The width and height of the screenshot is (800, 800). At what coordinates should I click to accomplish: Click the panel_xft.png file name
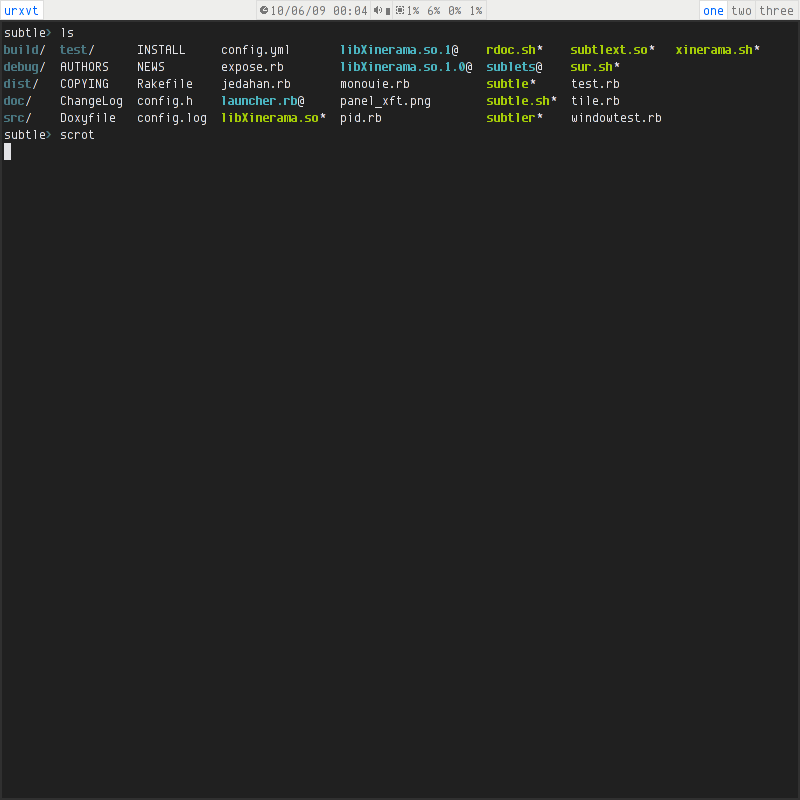point(385,101)
